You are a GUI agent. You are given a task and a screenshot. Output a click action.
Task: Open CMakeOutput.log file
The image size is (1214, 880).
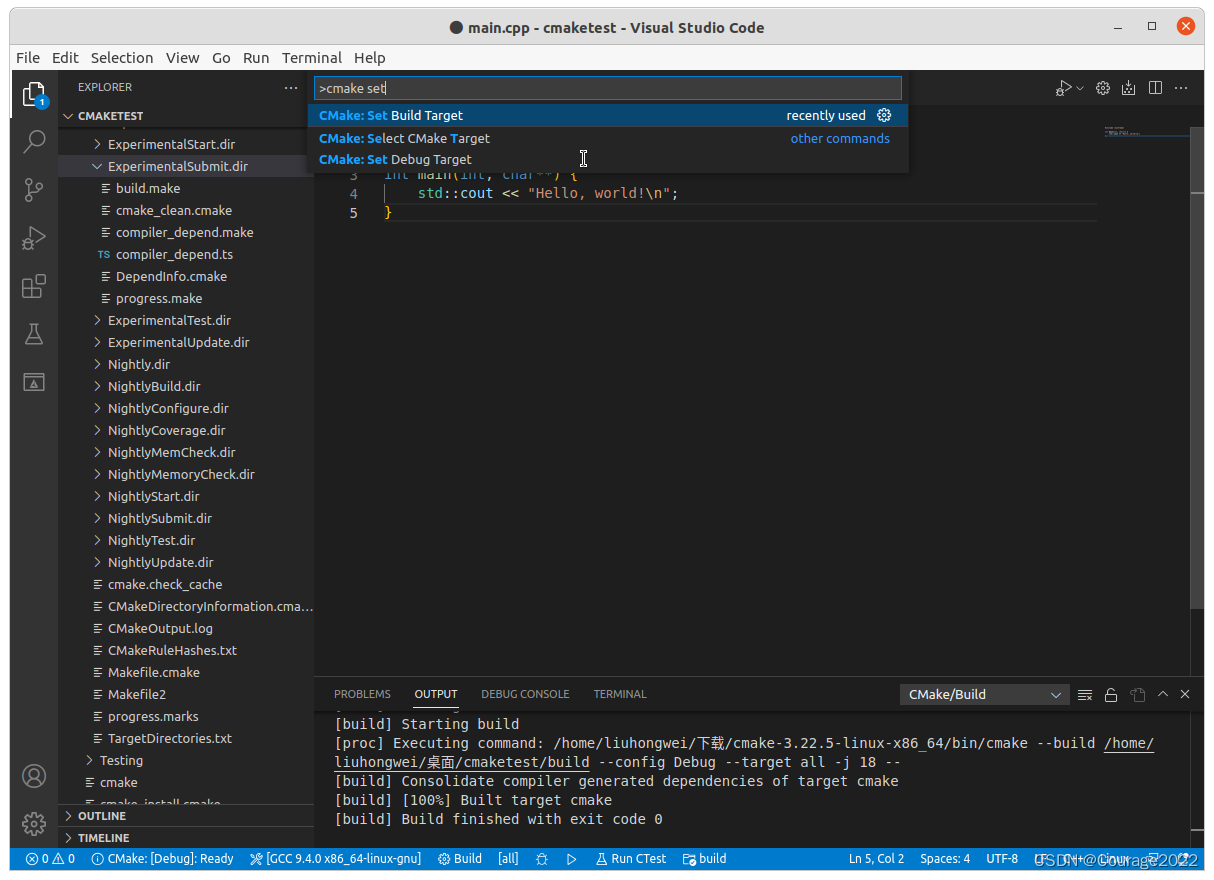[186, 628]
